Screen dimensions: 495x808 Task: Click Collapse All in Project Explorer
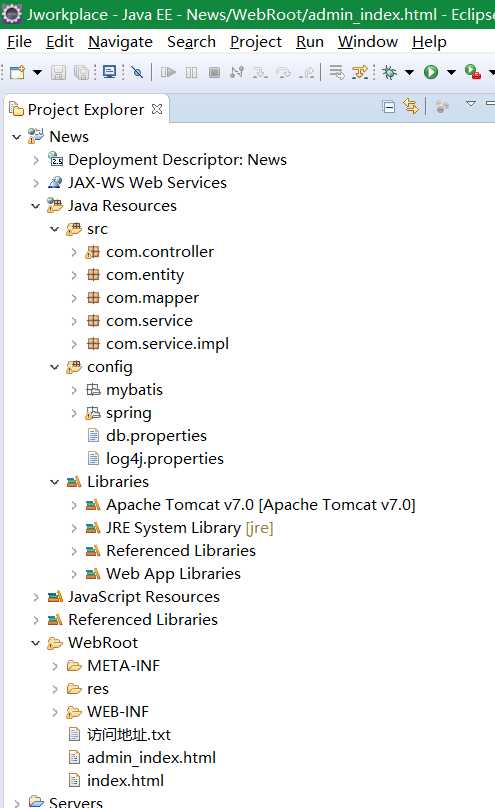click(x=389, y=107)
